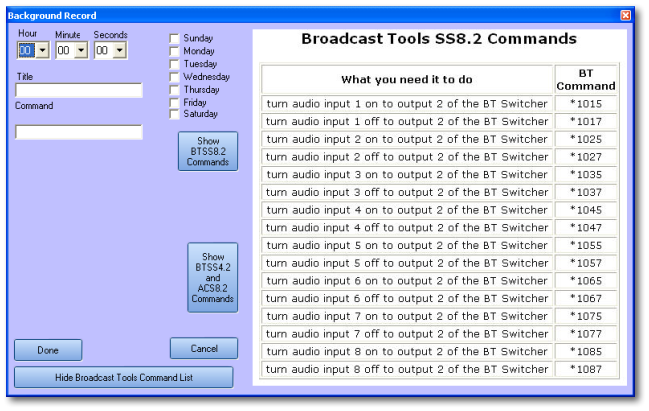Click the *1087 command cell

coord(586,369)
